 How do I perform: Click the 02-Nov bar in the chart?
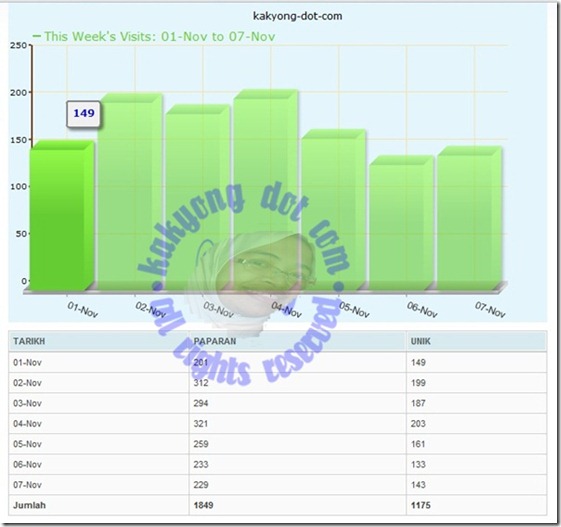[130, 192]
